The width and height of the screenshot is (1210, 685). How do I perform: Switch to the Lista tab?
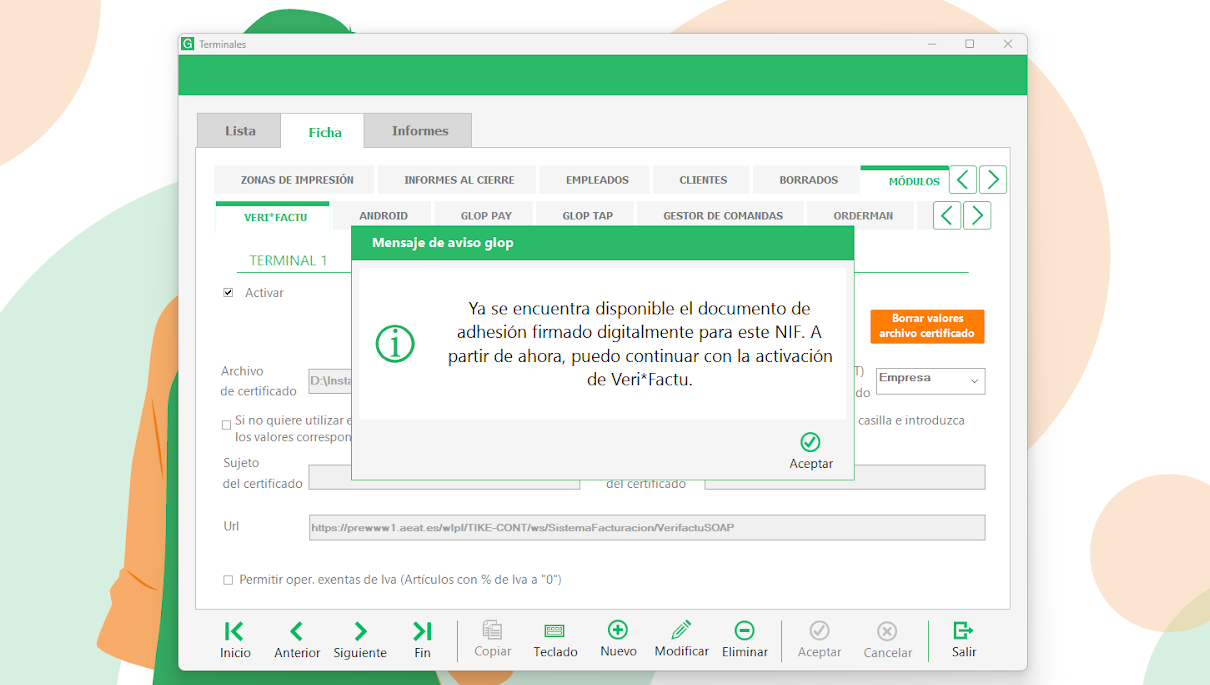[240, 131]
